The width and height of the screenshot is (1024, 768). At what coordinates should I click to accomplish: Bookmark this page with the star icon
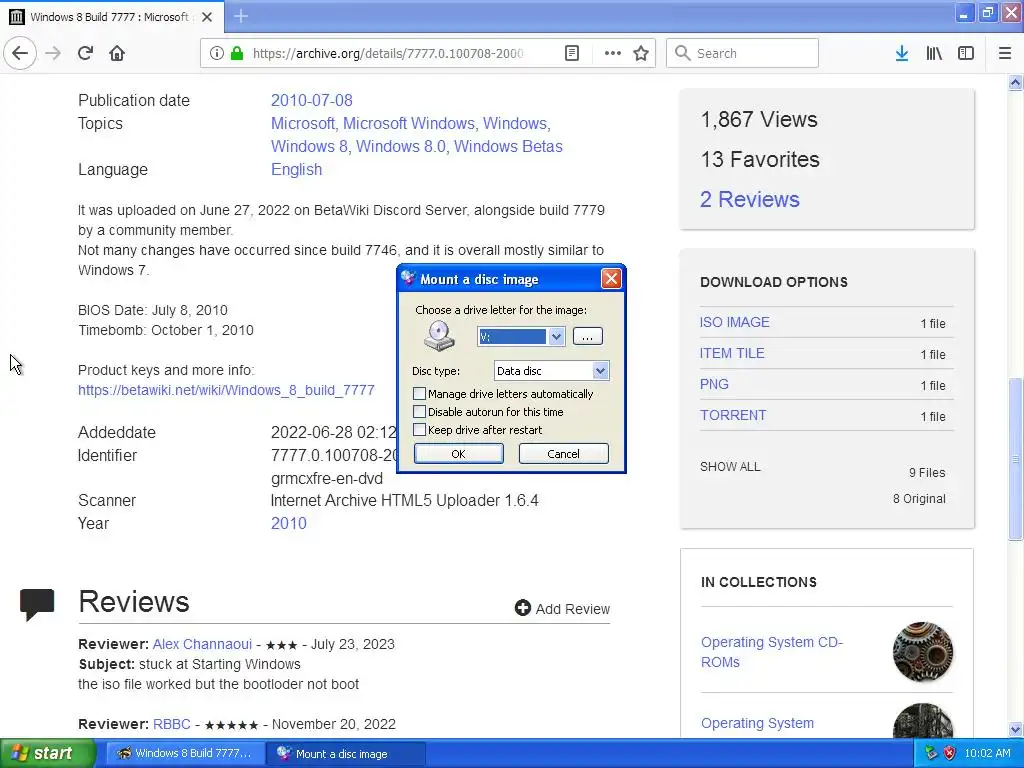click(641, 53)
